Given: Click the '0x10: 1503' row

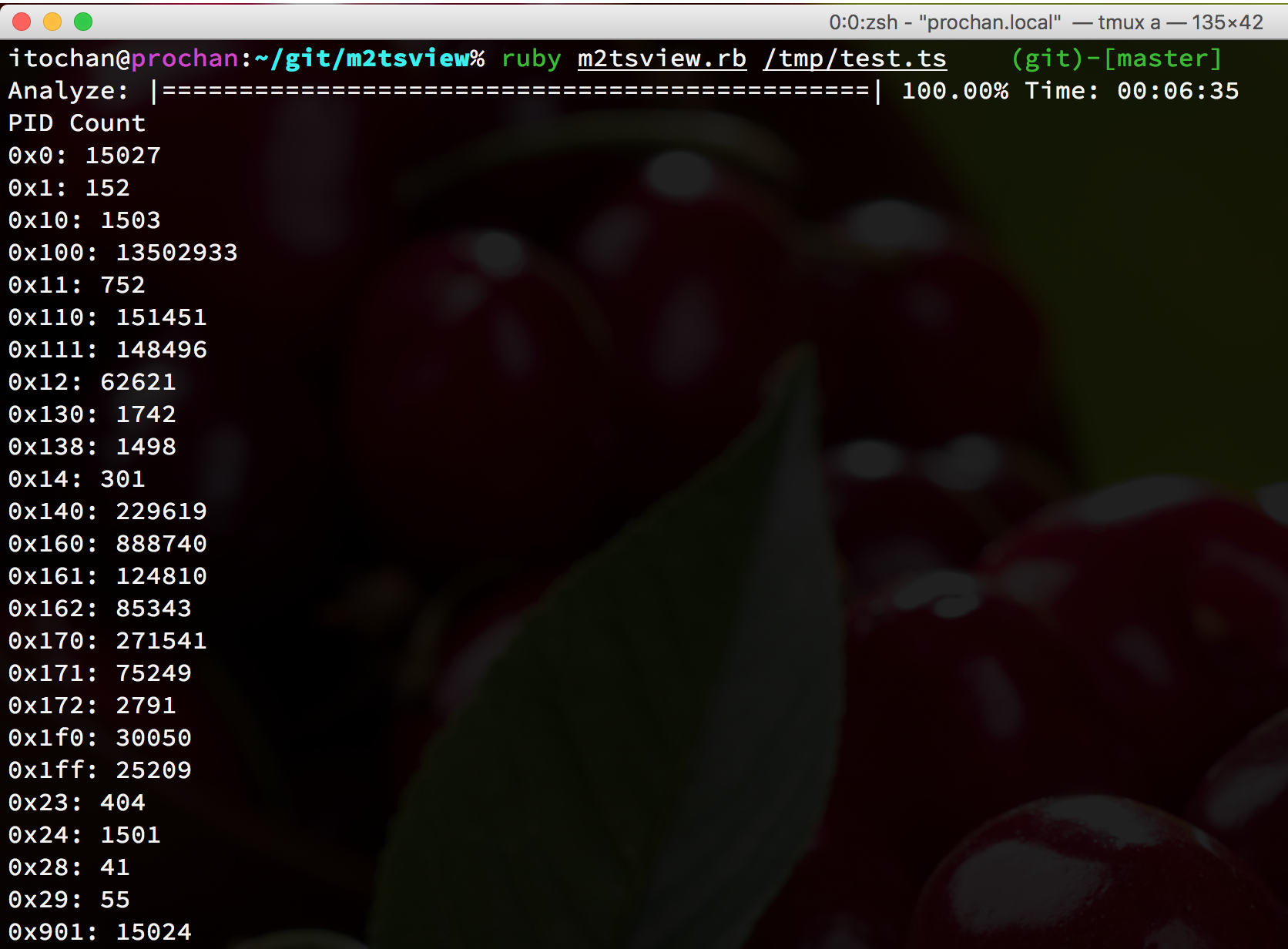Looking at the screenshot, I should (x=84, y=220).
